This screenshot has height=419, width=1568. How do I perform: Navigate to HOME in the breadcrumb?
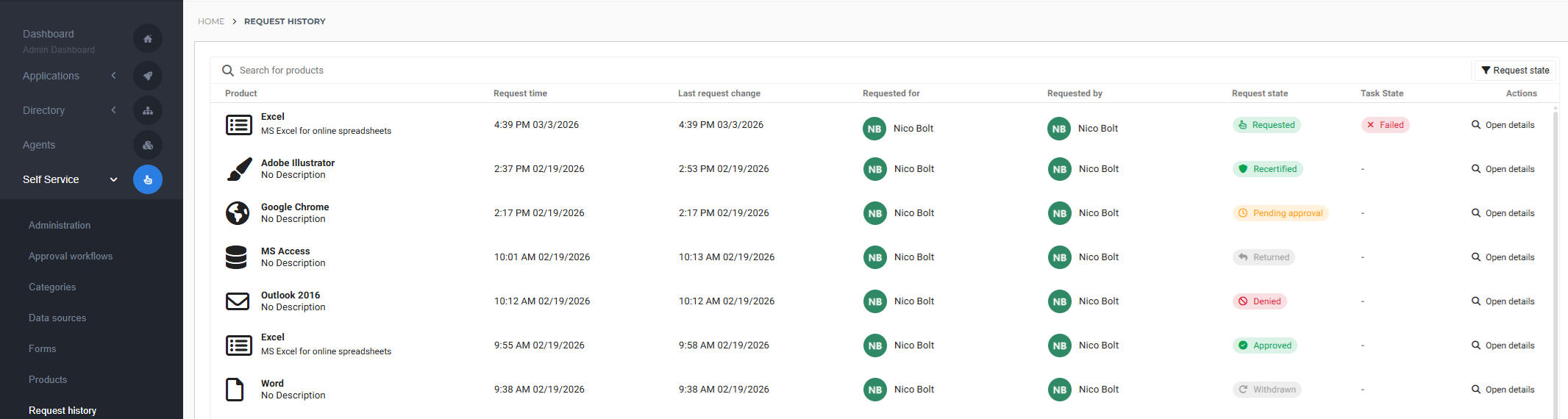[211, 21]
